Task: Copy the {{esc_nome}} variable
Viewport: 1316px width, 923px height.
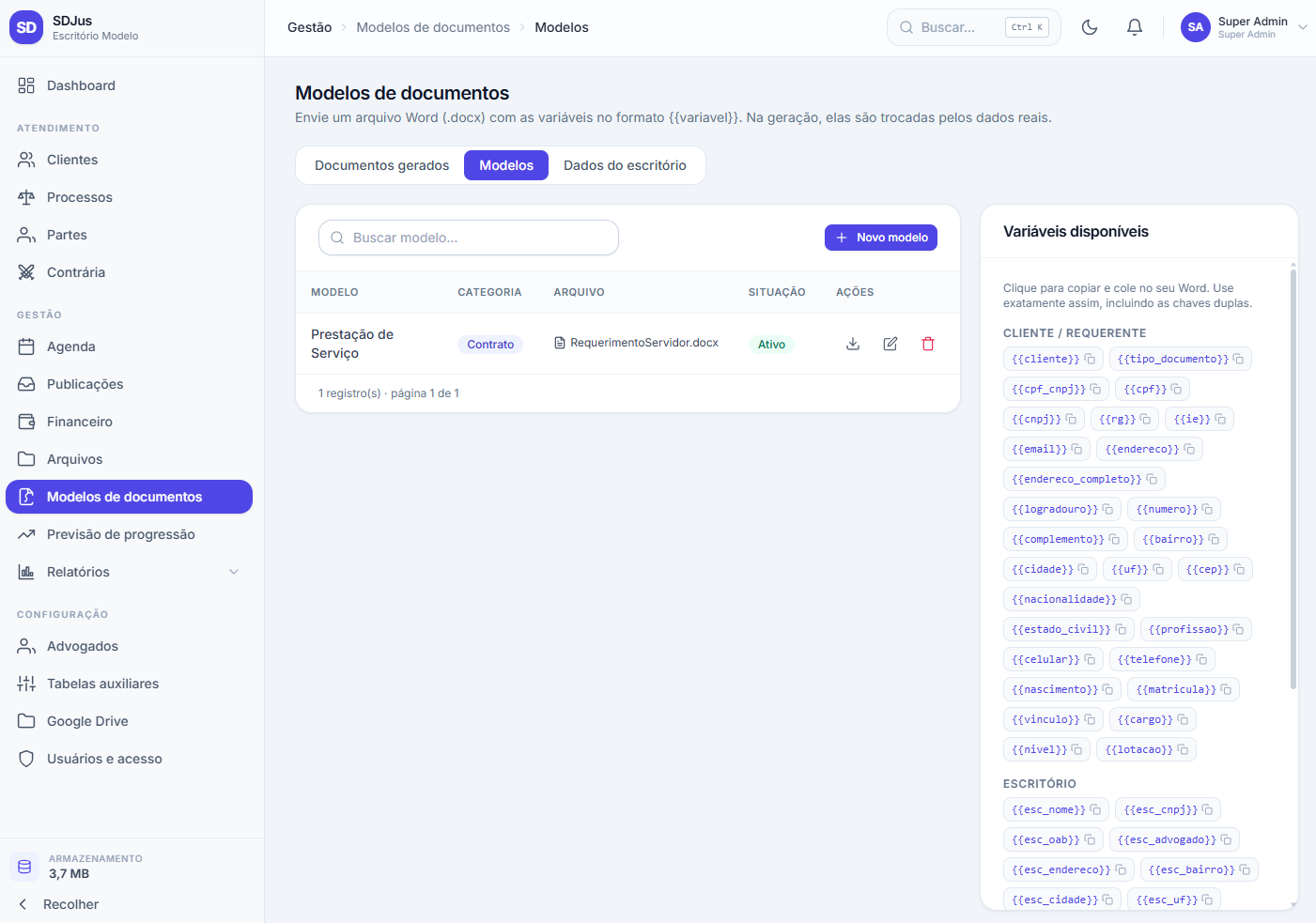Action: pyautogui.click(x=1056, y=809)
